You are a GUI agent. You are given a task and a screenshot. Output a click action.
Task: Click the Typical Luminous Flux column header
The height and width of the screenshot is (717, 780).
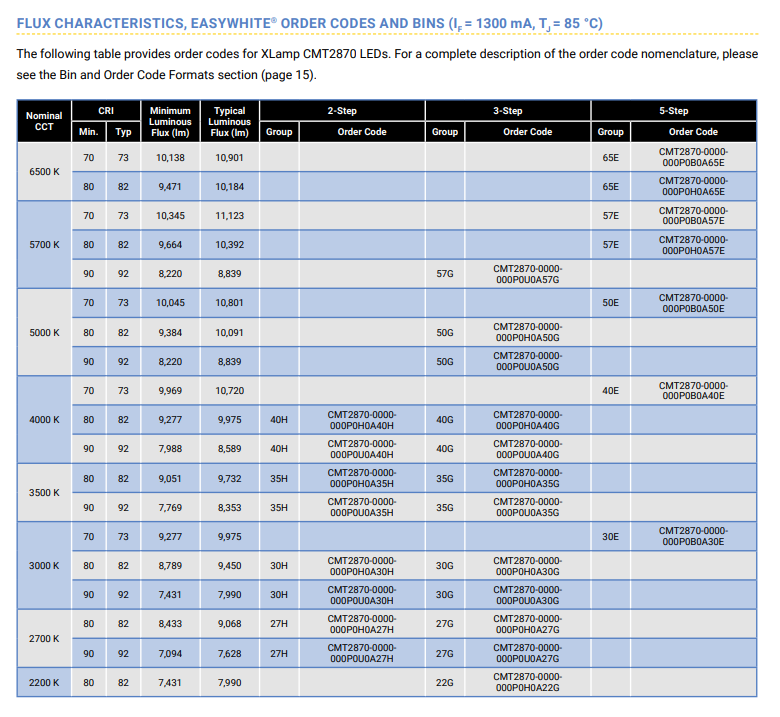229,121
